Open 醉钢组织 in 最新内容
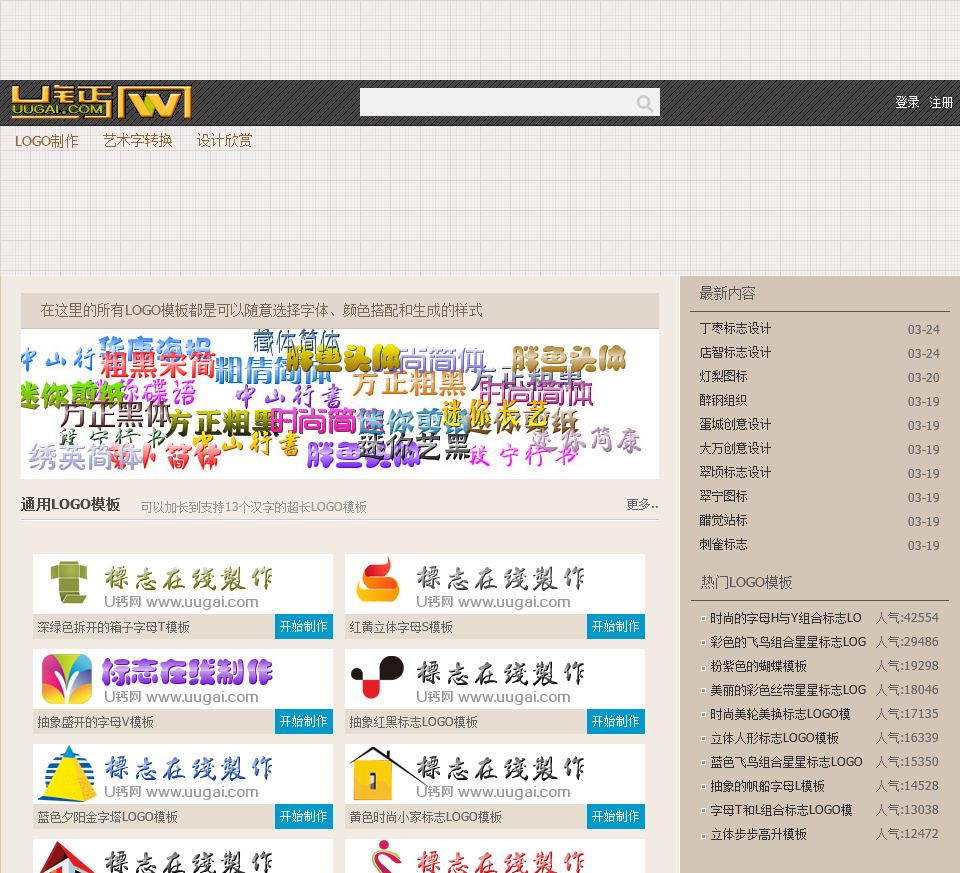This screenshot has height=873, width=960. [723, 400]
